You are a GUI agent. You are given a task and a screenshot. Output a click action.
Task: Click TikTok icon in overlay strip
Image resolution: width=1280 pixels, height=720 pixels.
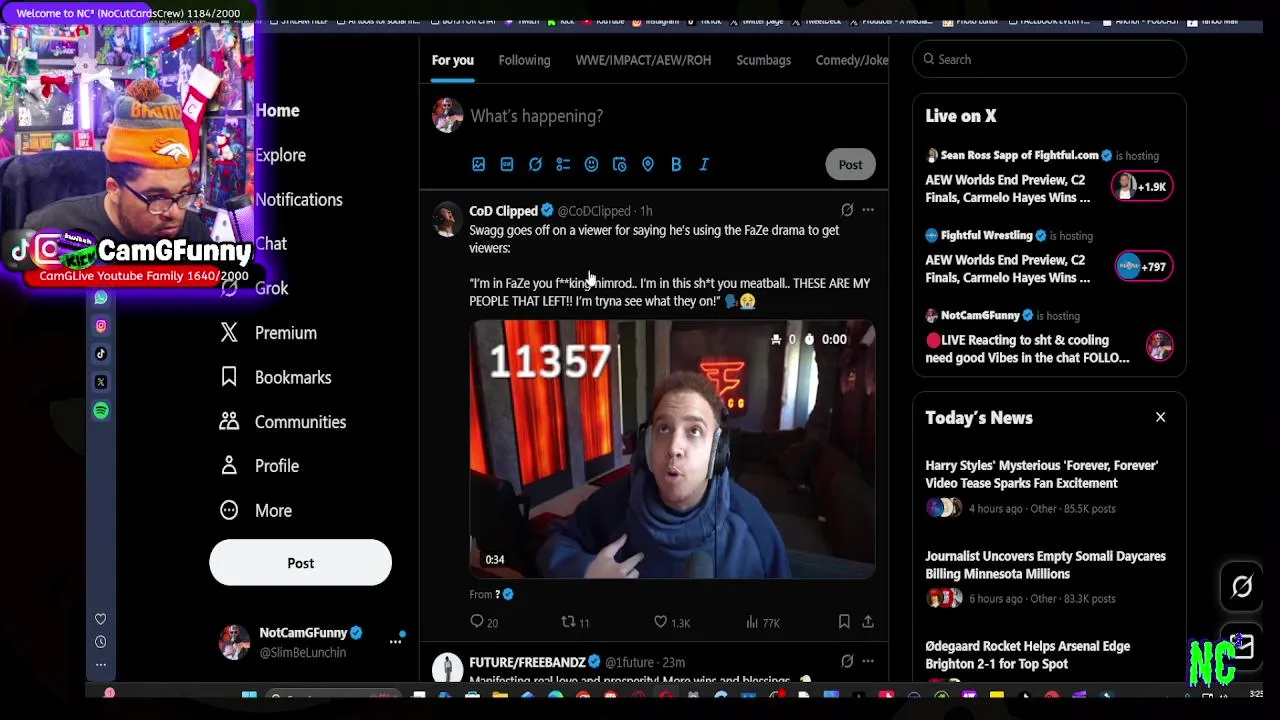(101, 354)
